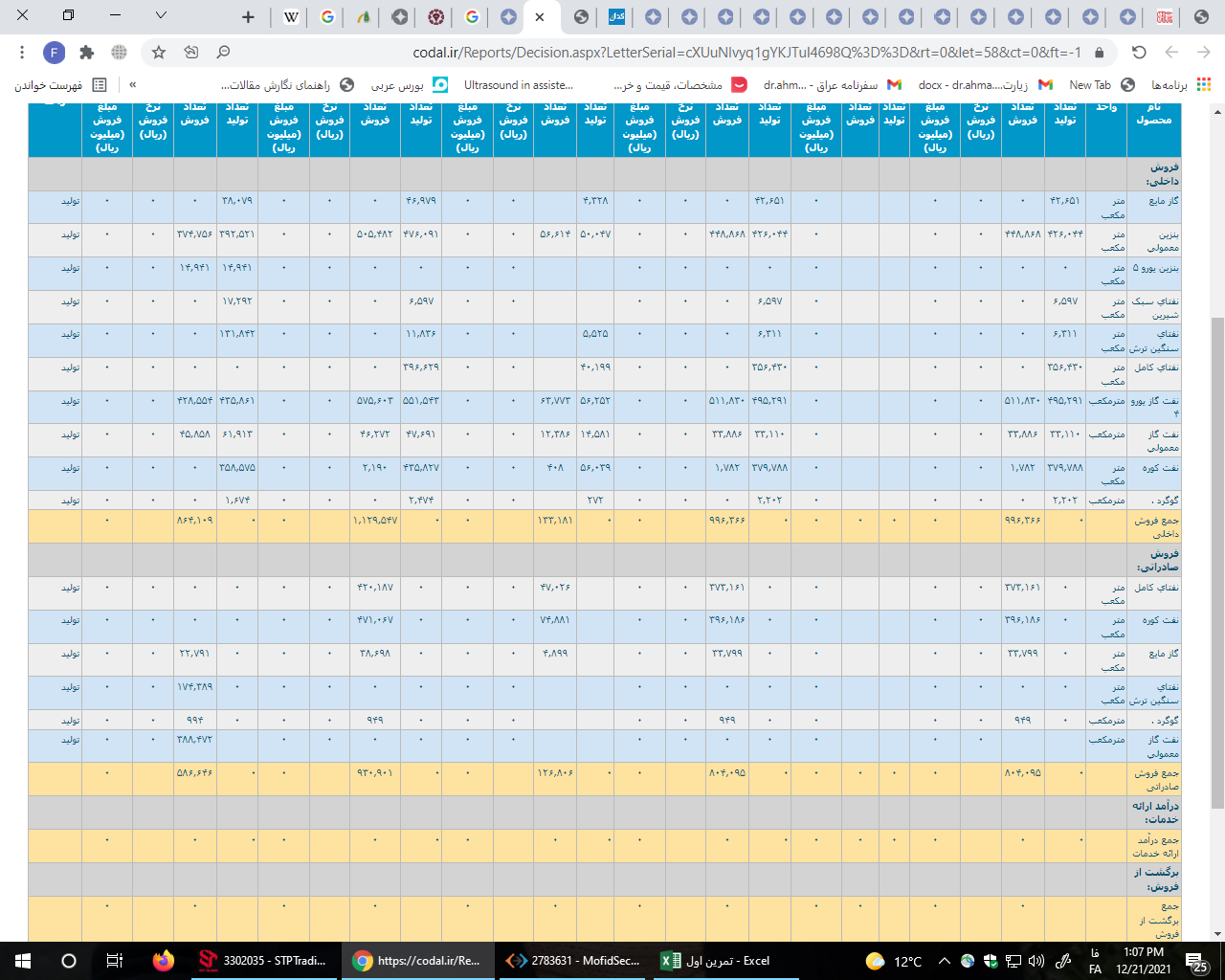Click the ۹۳۰,۹۰۱ export total value

point(375,773)
